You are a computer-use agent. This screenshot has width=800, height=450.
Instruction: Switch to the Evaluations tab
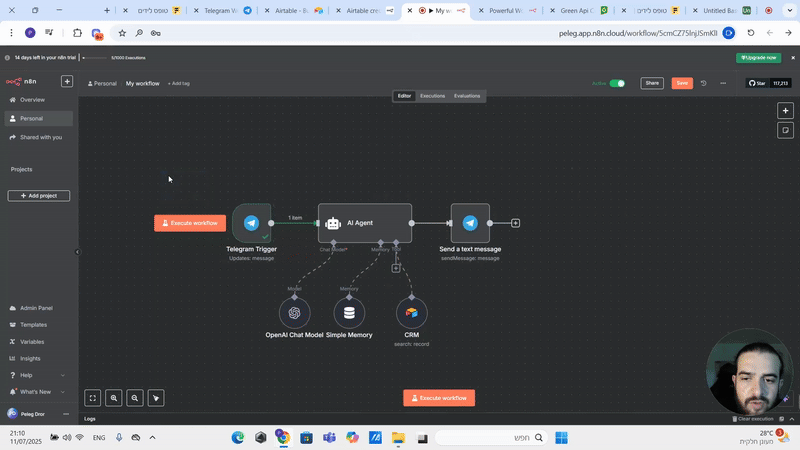click(x=467, y=96)
